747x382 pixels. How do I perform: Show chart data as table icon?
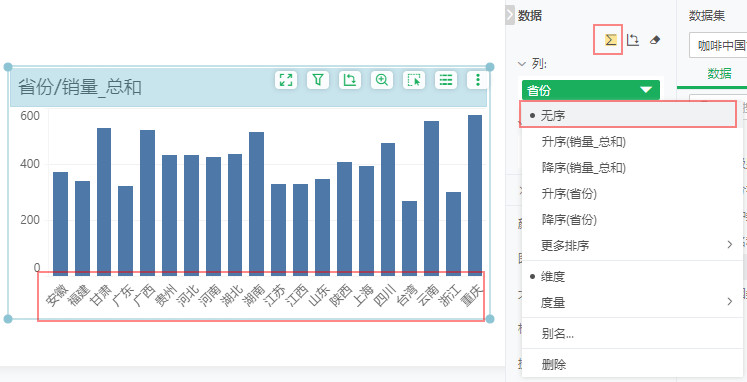pos(446,80)
